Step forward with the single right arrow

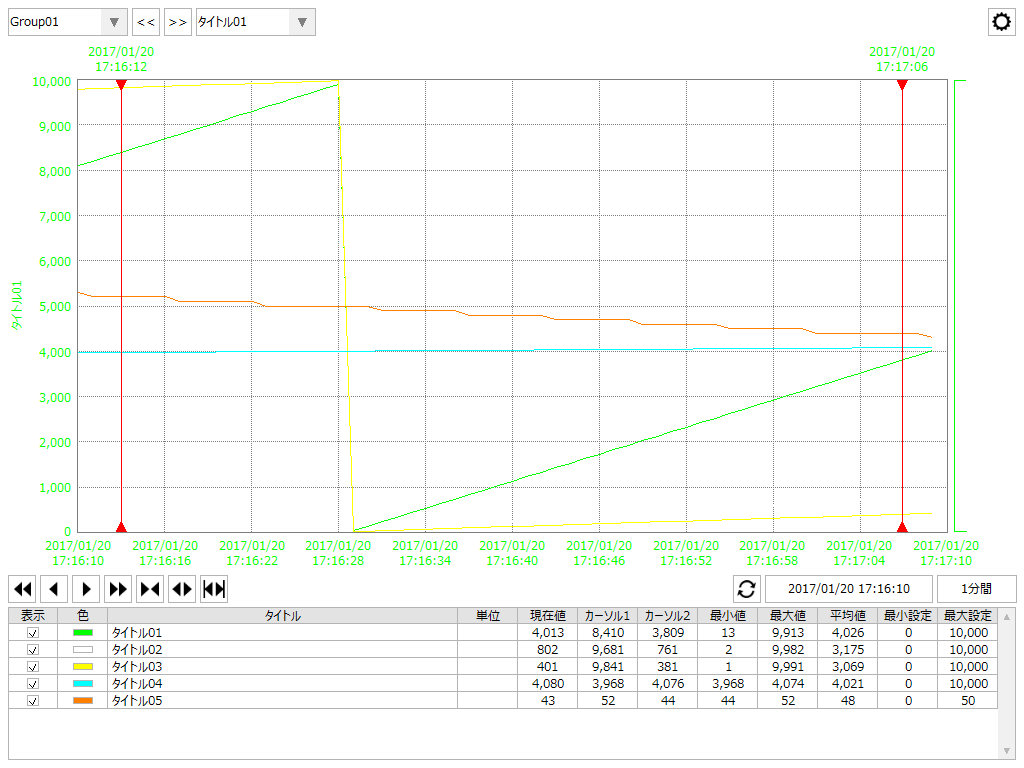pyautogui.click(x=86, y=589)
